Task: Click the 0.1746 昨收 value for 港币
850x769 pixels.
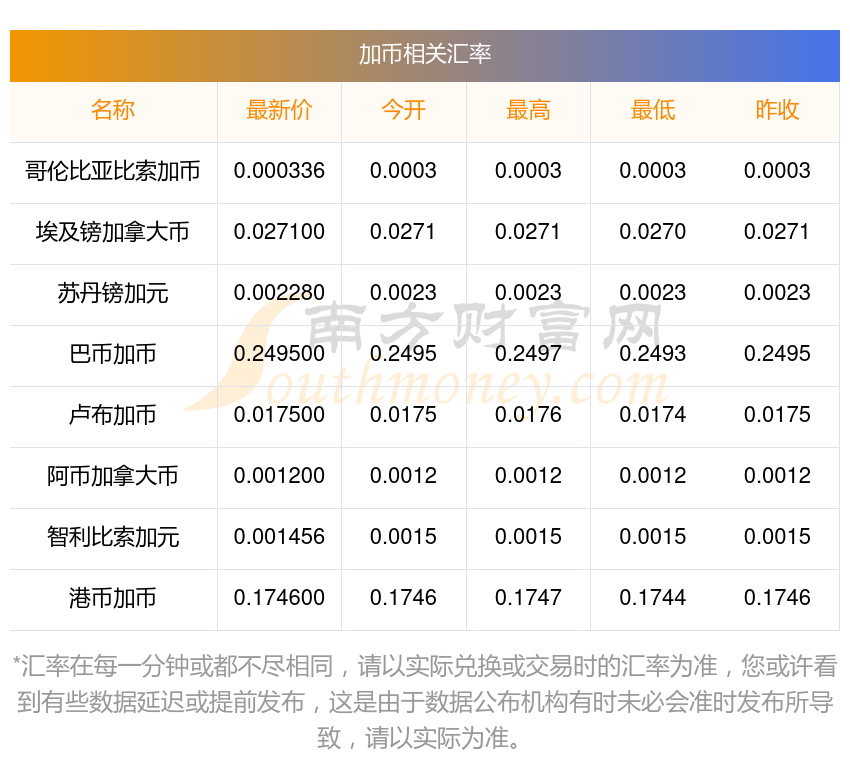Action: pos(777,598)
